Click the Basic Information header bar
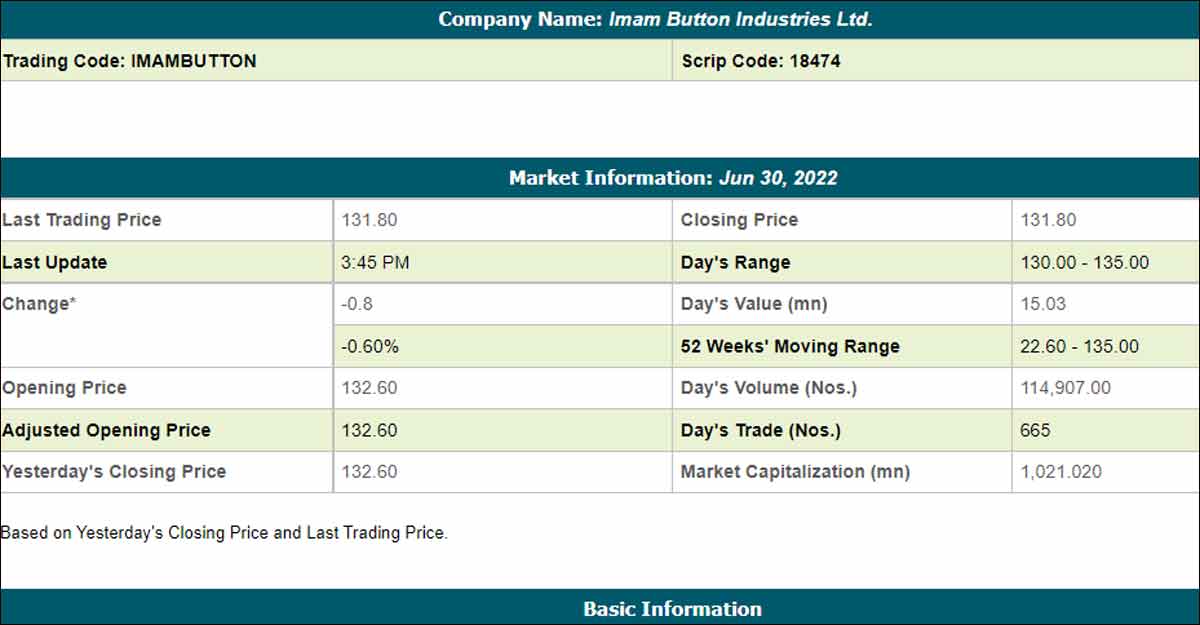 coord(672,609)
